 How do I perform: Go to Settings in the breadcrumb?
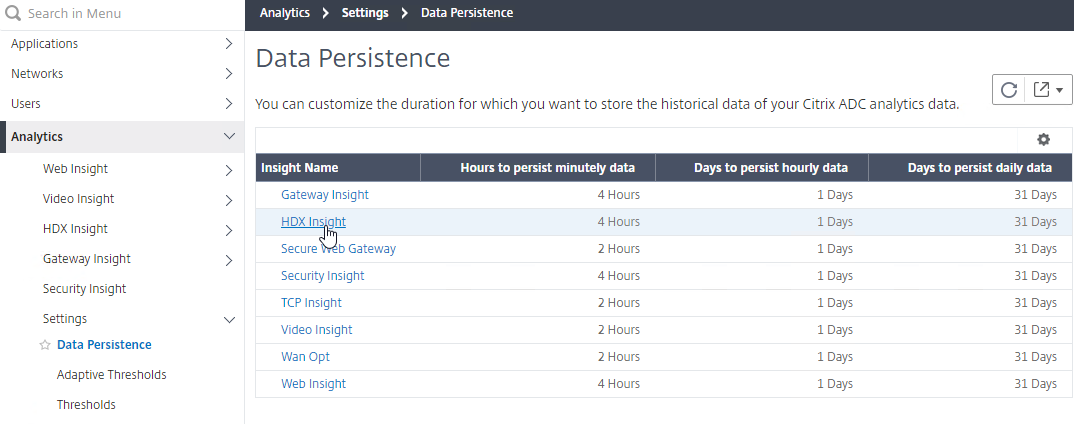click(364, 13)
